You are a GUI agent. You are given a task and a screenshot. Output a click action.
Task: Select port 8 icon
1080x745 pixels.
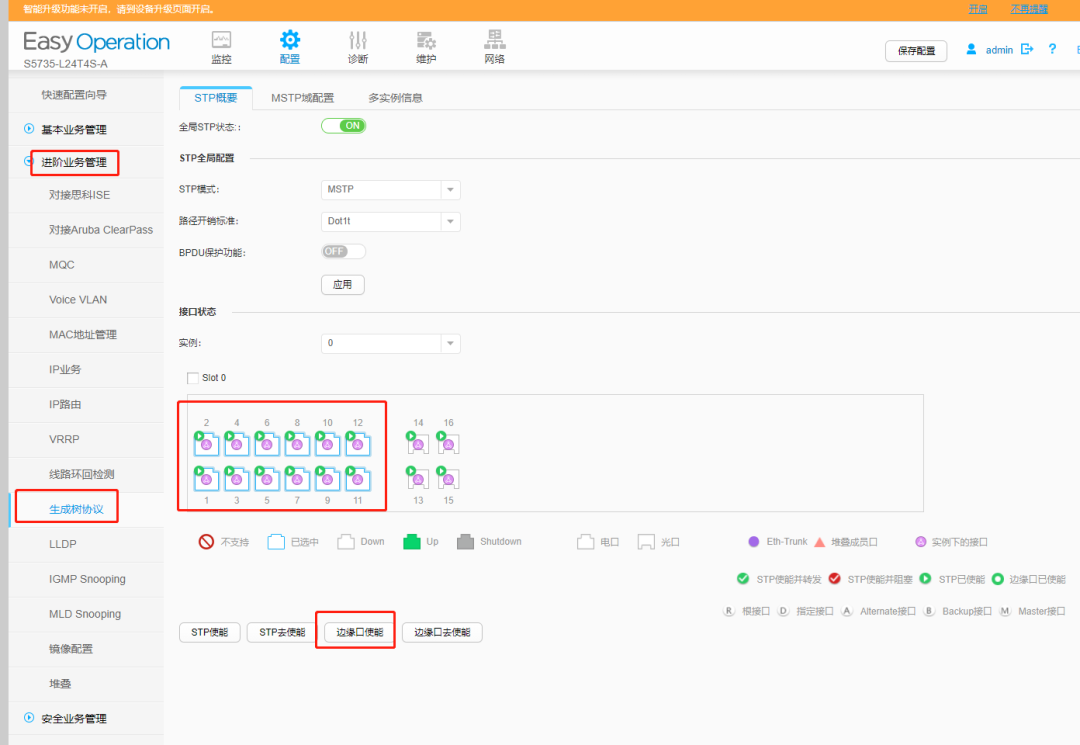coord(297,444)
